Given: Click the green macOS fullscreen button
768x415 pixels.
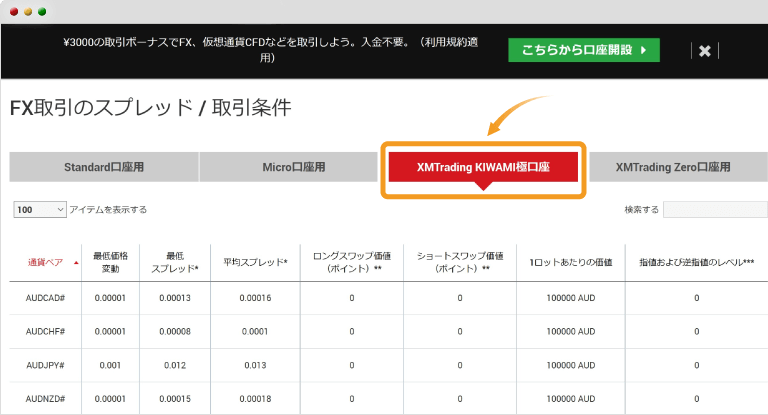Looking at the screenshot, I should click(42, 11).
